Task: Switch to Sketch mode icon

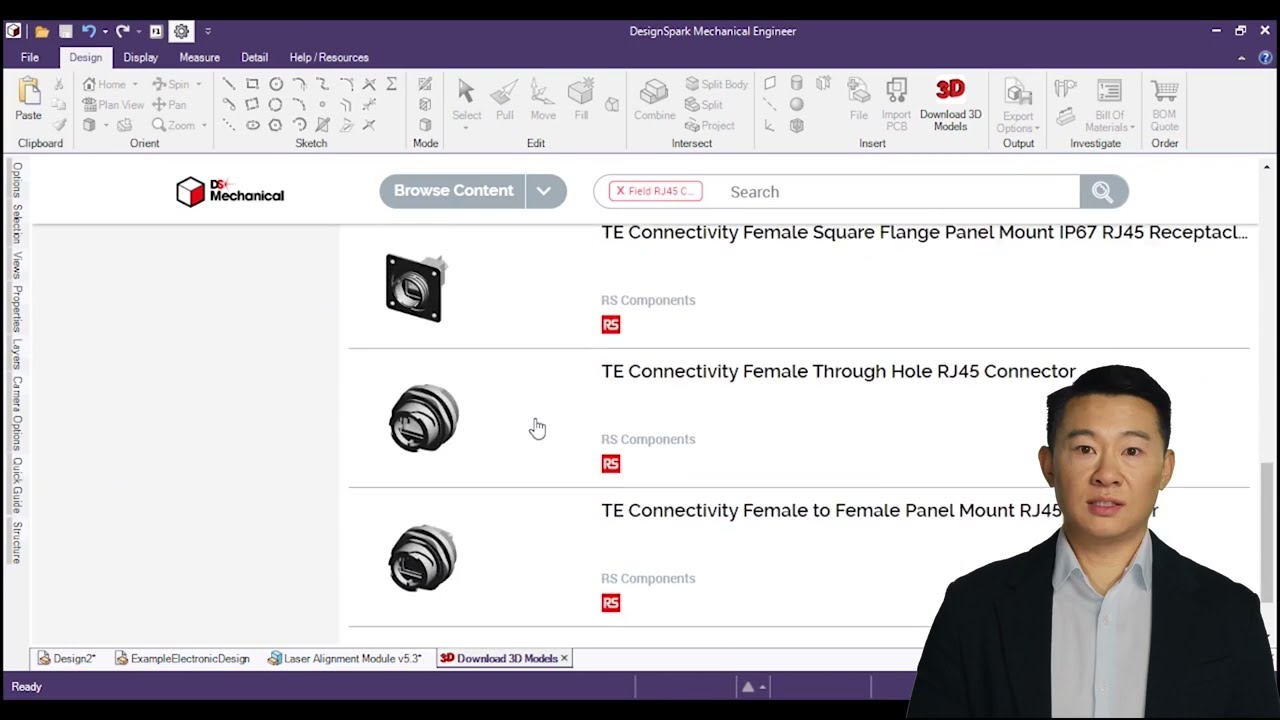Action: click(425, 84)
